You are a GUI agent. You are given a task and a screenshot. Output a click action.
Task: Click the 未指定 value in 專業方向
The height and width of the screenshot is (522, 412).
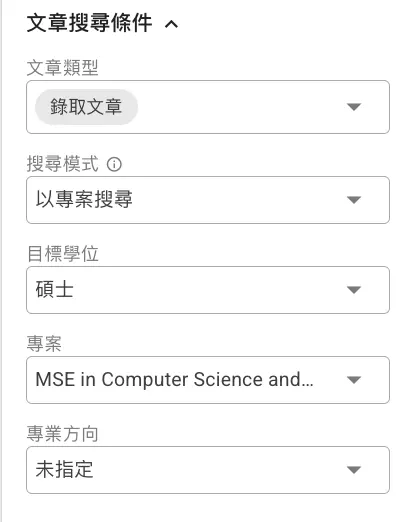pos(64,470)
